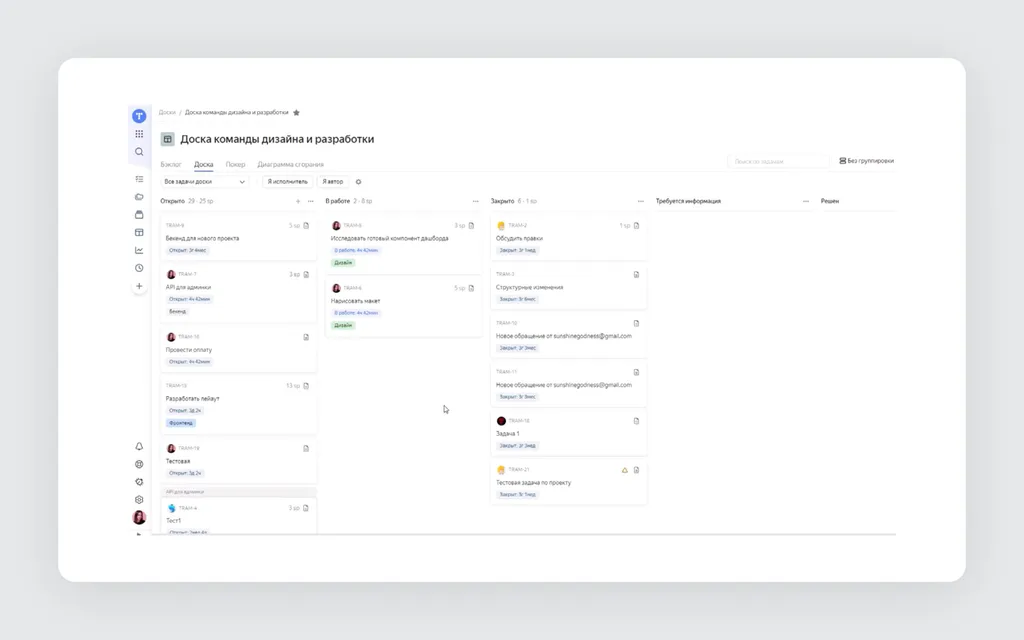Image resolution: width=1024 pixels, height=640 pixels.
Task: Click warning triangle on Тестовая задача по проекту card
Action: [625, 470]
